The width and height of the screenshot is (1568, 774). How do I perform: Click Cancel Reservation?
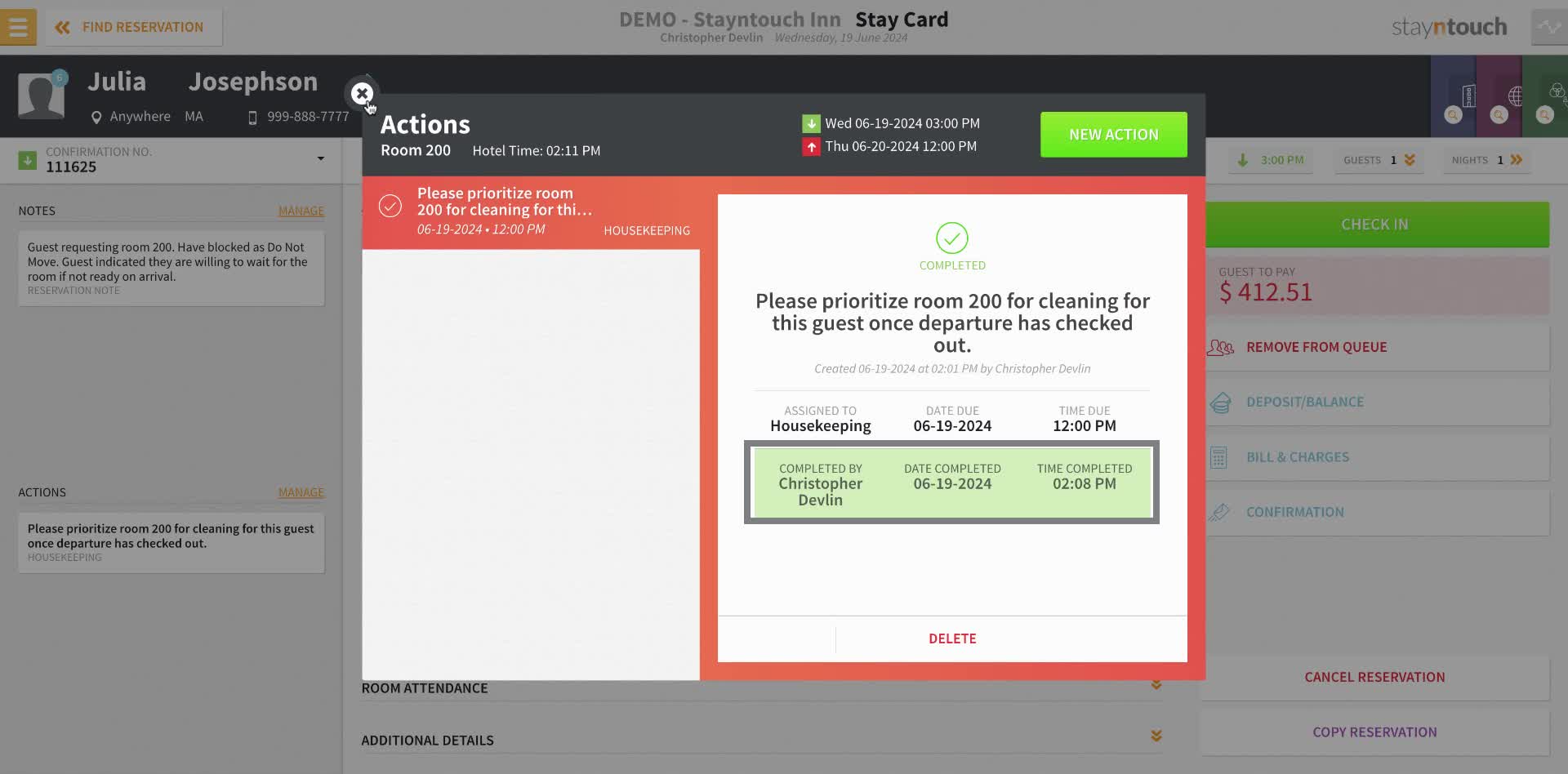tap(1374, 677)
